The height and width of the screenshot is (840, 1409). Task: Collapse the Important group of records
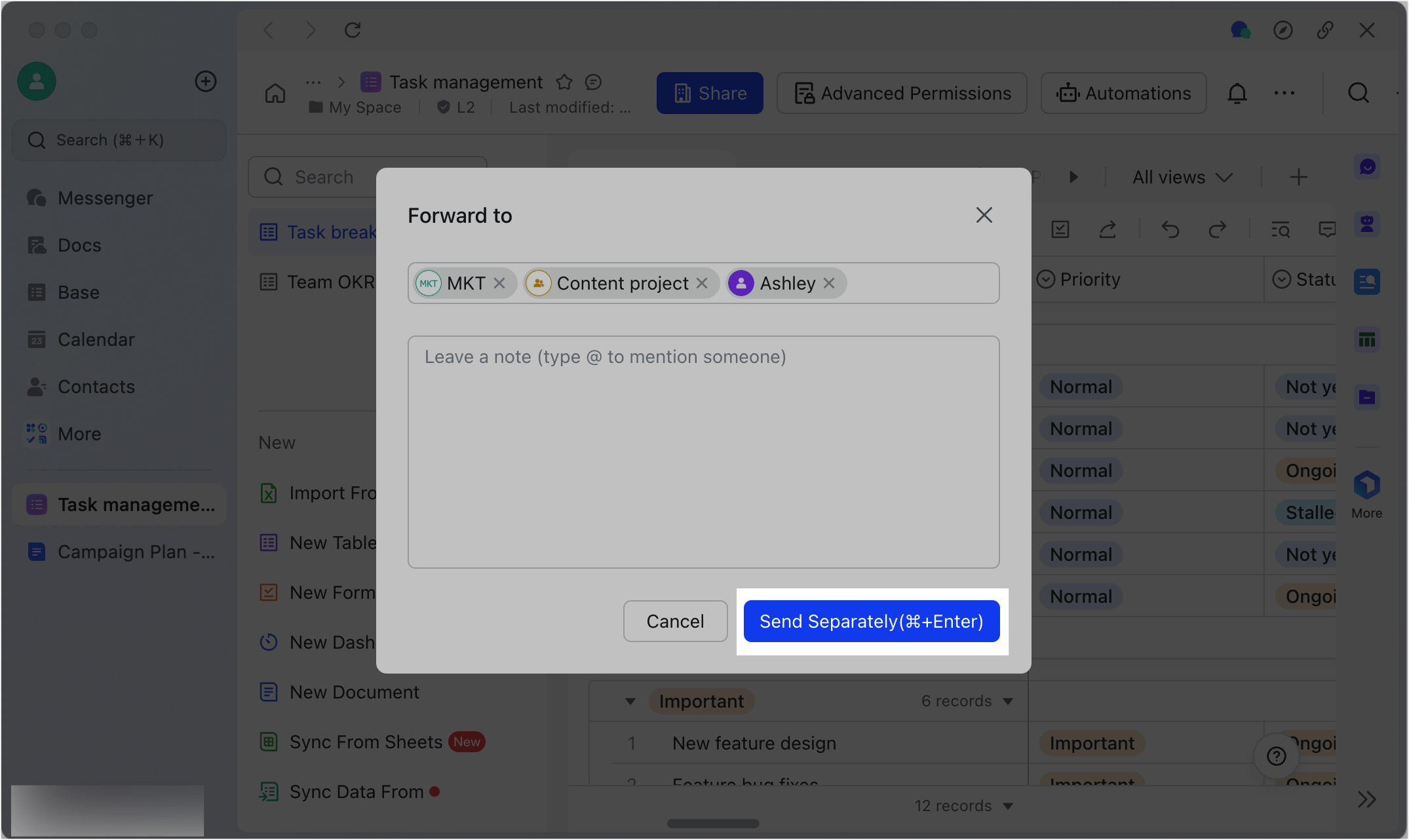(x=630, y=700)
